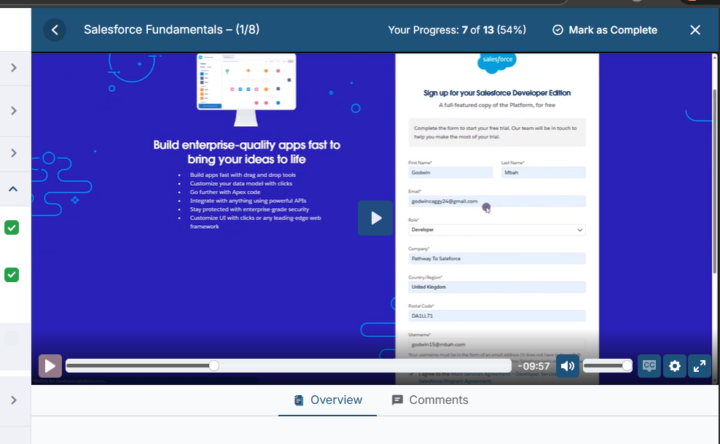Seek on the video progress bar
This screenshot has width=720, height=444.
(288, 366)
